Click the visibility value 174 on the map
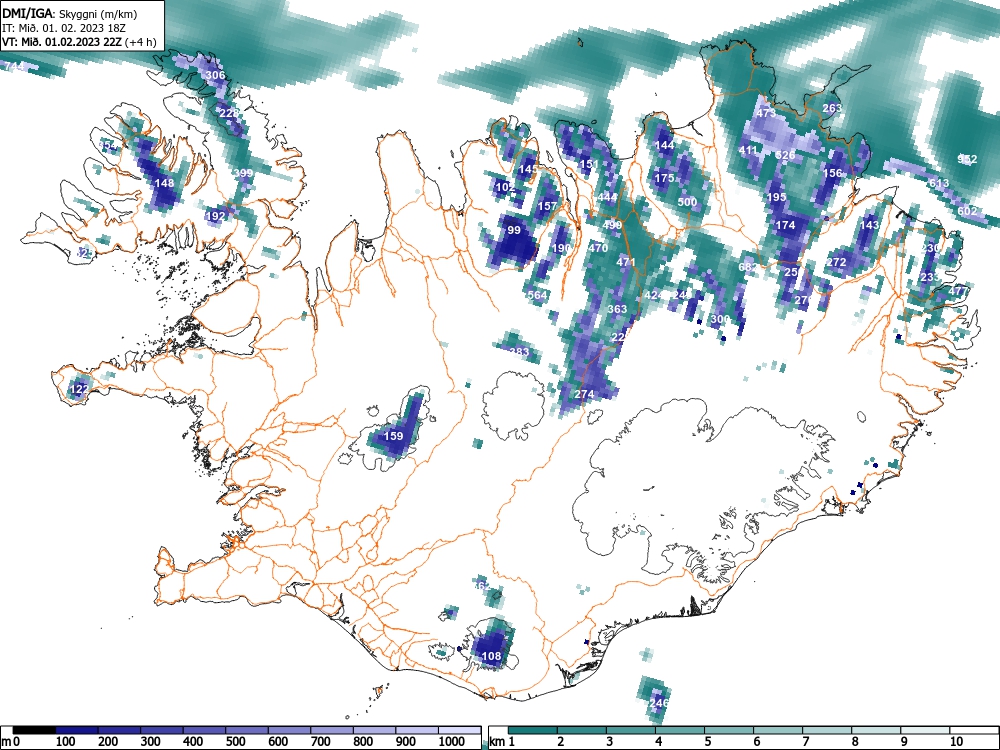1000x750 pixels. click(x=785, y=225)
